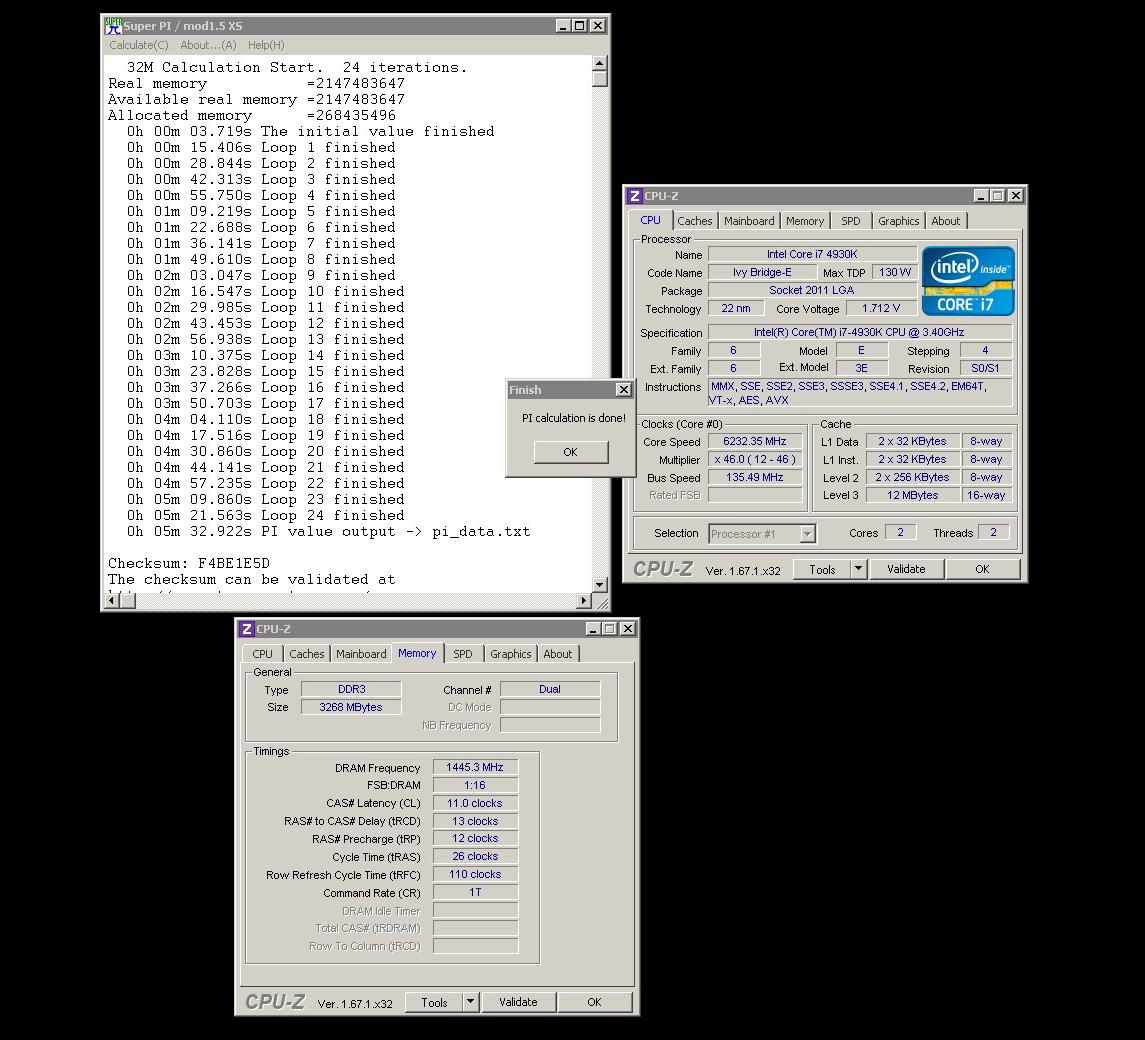Click the Core Speed 6232.35 MHz value
Viewport: 1145px width, 1040px height.
[755, 442]
